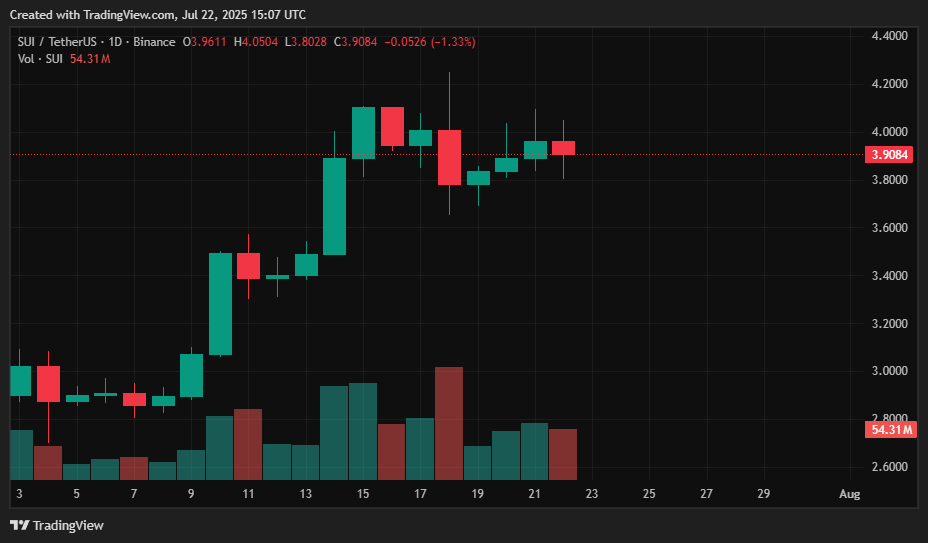Click the Aug label on time axis
Viewport: 928px width, 543px height.
point(849,494)
